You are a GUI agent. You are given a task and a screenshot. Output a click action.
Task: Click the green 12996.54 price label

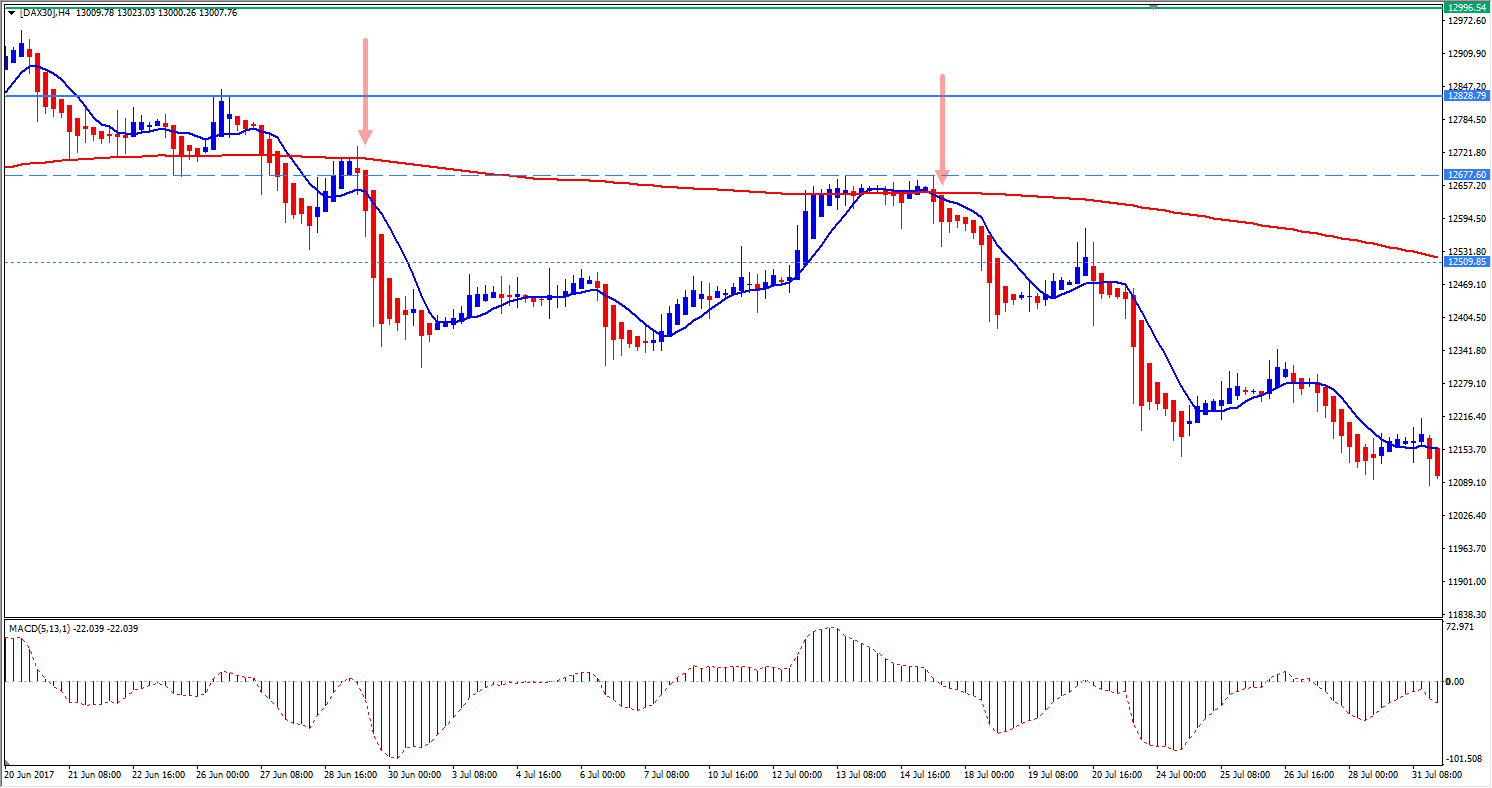pyautogui.click(x=1465, y=6)
